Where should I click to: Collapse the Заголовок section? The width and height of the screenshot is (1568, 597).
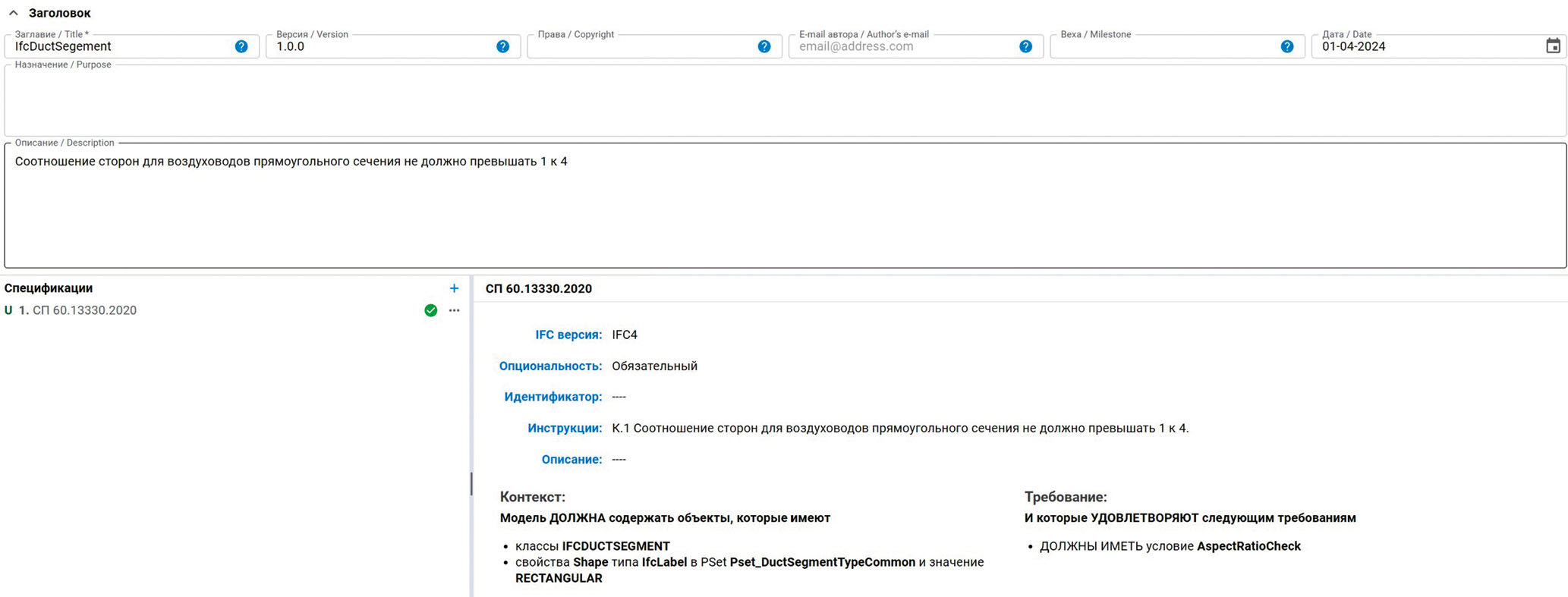tap(14, 13)
